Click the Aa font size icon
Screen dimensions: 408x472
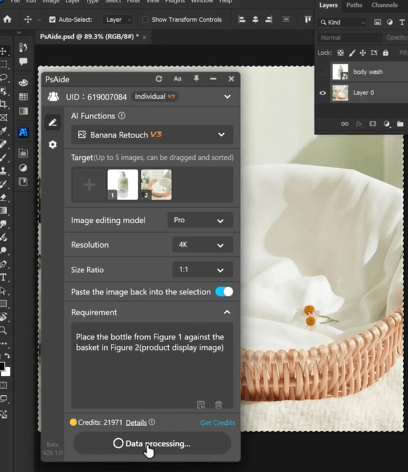pyautogui.click(x=177, y=79)
